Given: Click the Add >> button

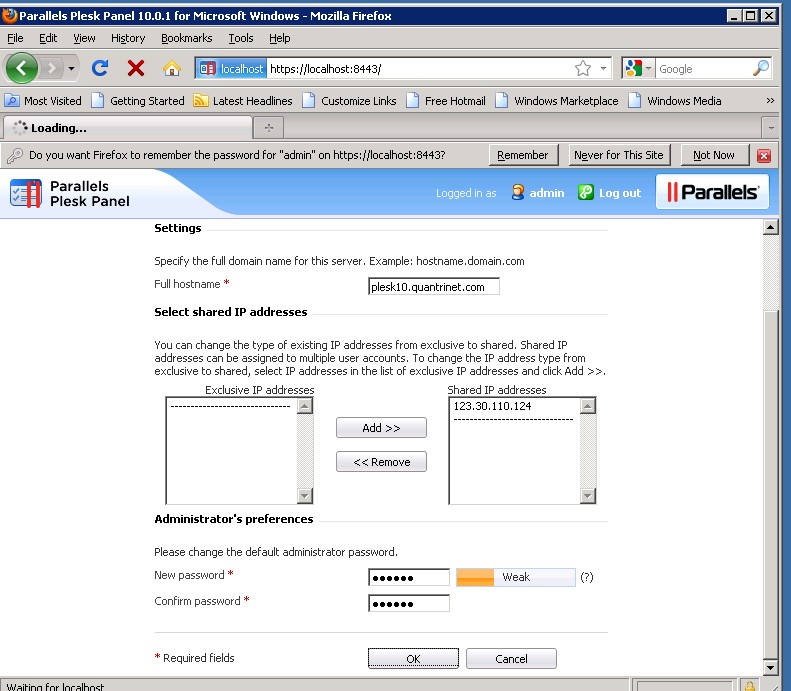Looking at the screenshot, I should point(381,428).
